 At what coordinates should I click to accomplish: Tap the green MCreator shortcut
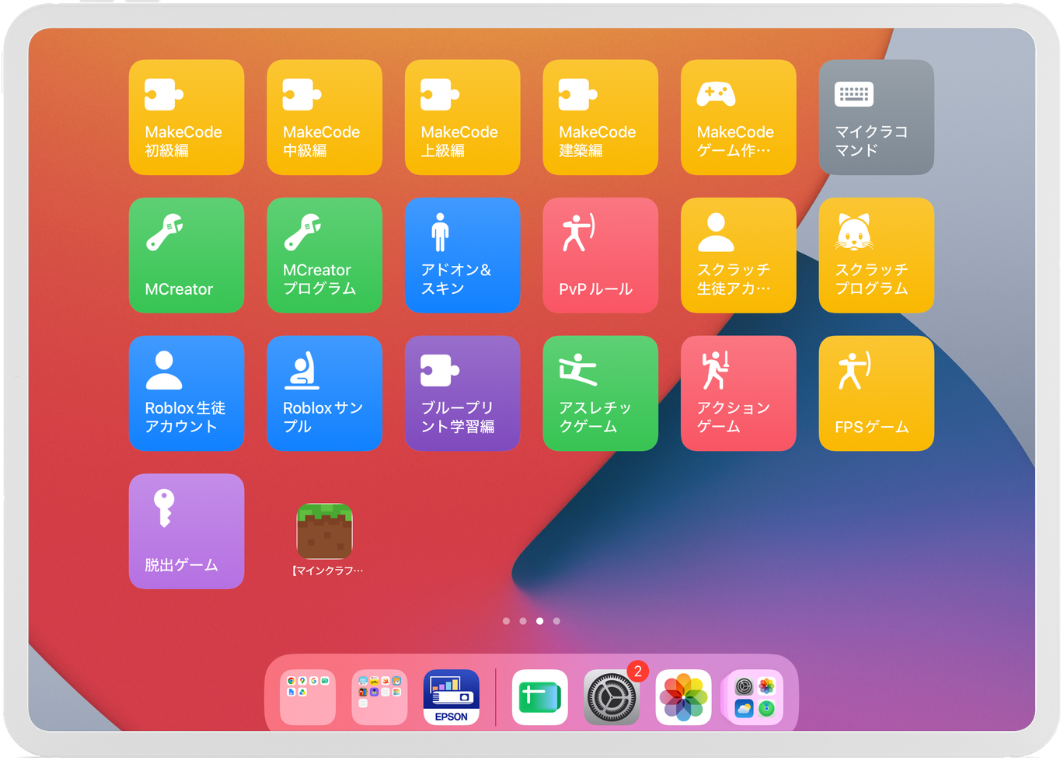[x=186, y=255]
